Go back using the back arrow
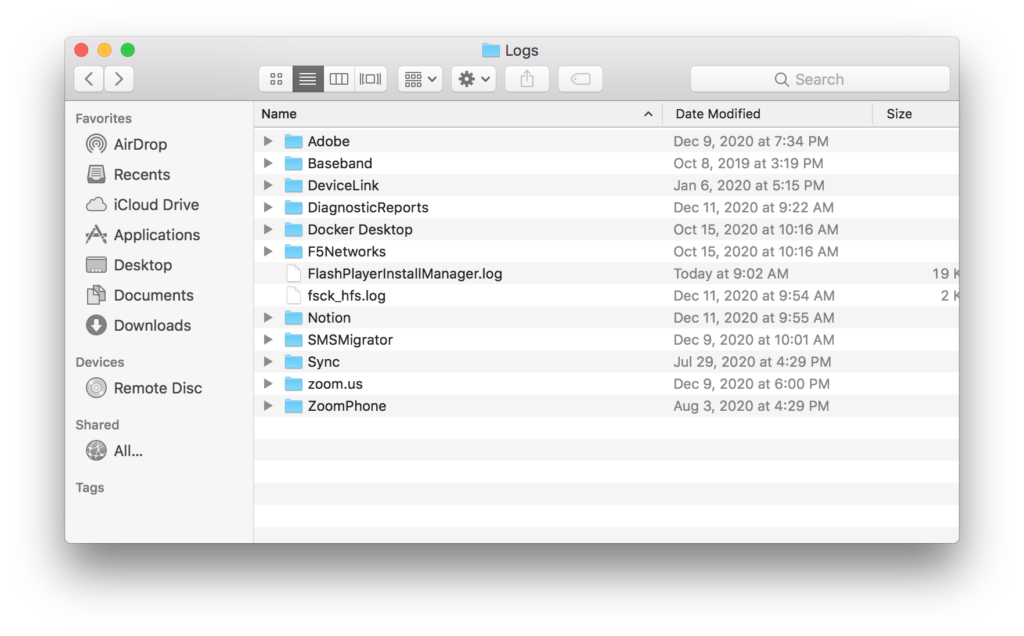Viewport: 1024px width, 636px height. coord(89,79)
